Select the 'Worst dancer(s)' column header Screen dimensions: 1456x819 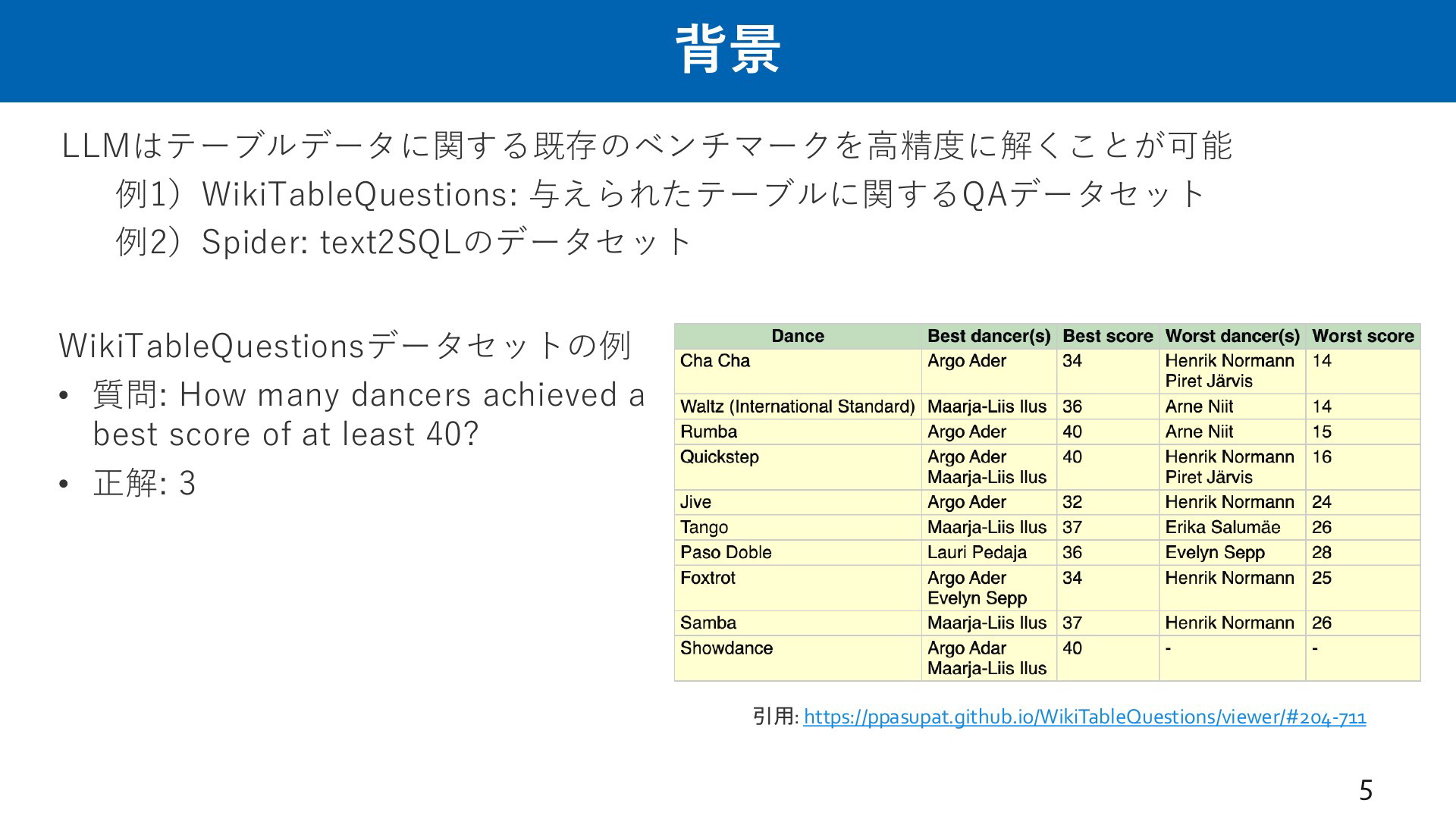point(1232,336)
